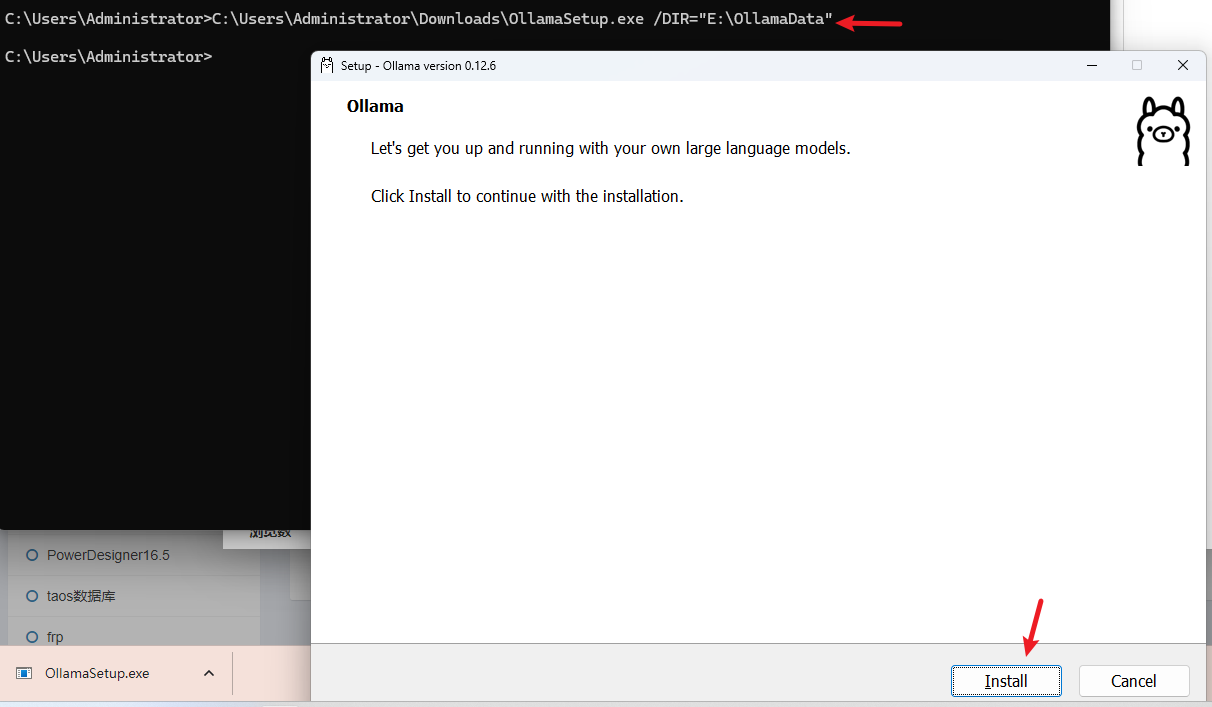Click the Install button in Ollama setup
Image resolution: width=1212 pixels, height=707 pixels.
tap(1006, 681)
